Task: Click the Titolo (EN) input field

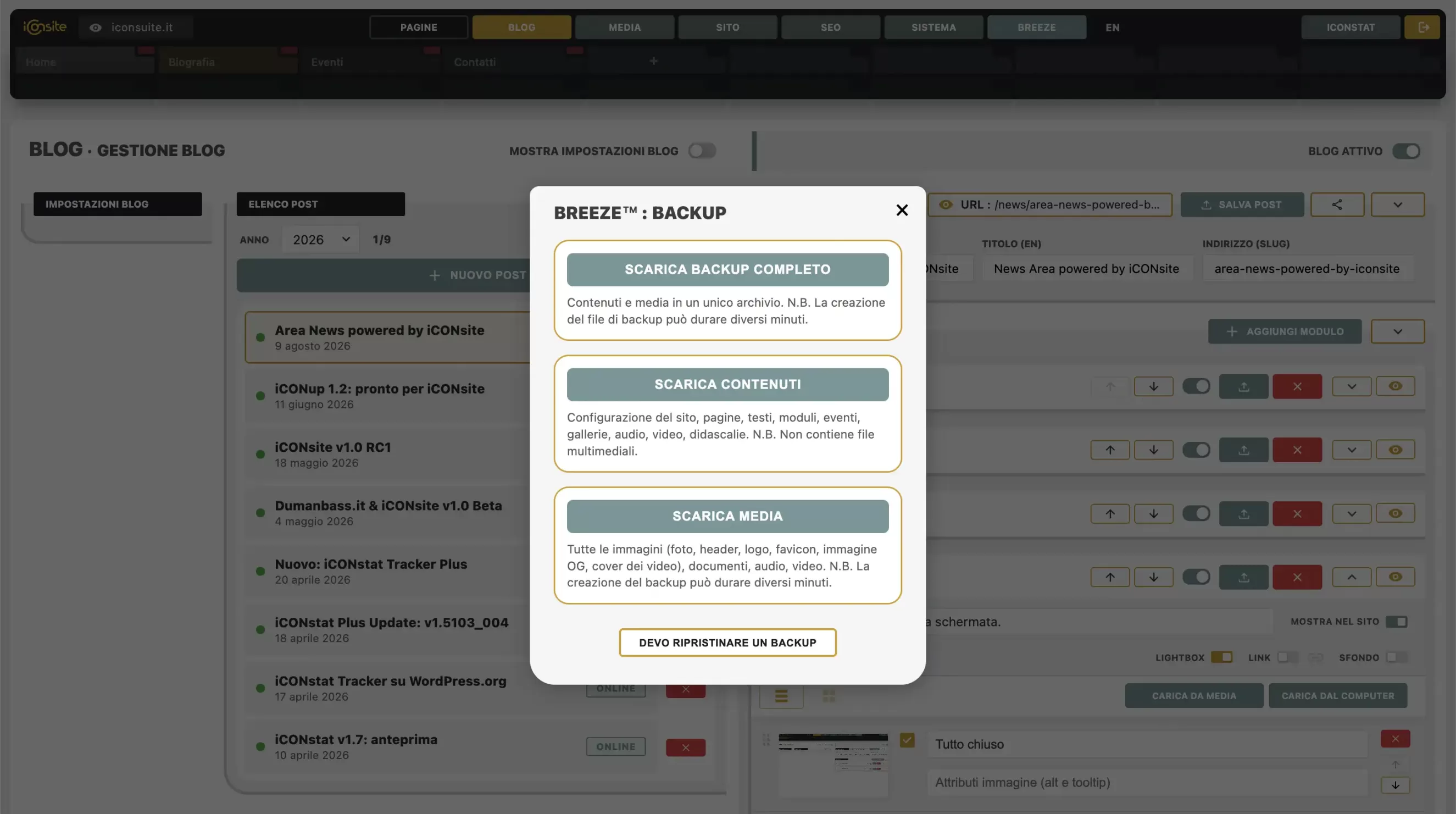Action: (x=1087, y=269)
